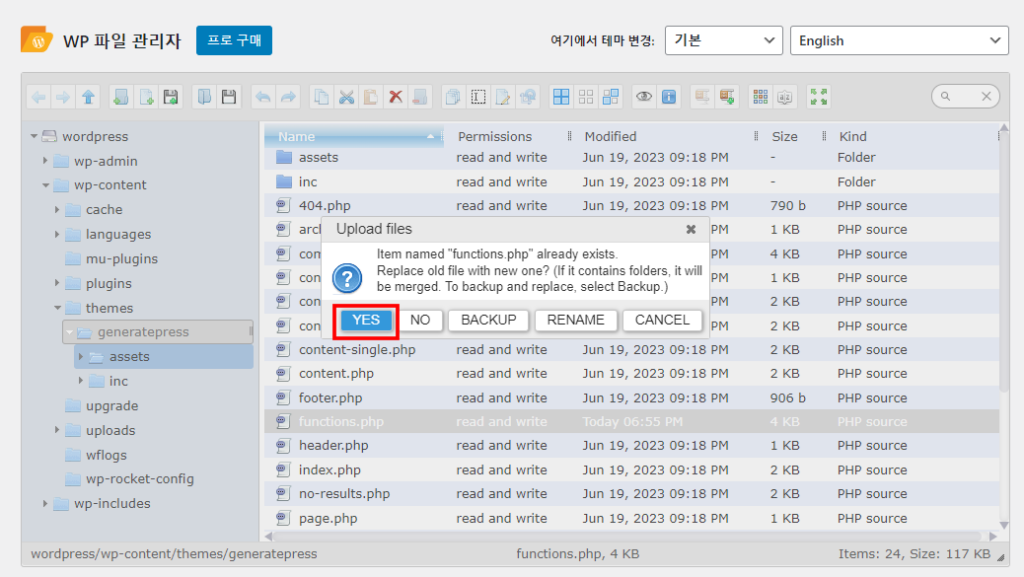Open the theme dropdown showing 기본

[x=724, y=40]
